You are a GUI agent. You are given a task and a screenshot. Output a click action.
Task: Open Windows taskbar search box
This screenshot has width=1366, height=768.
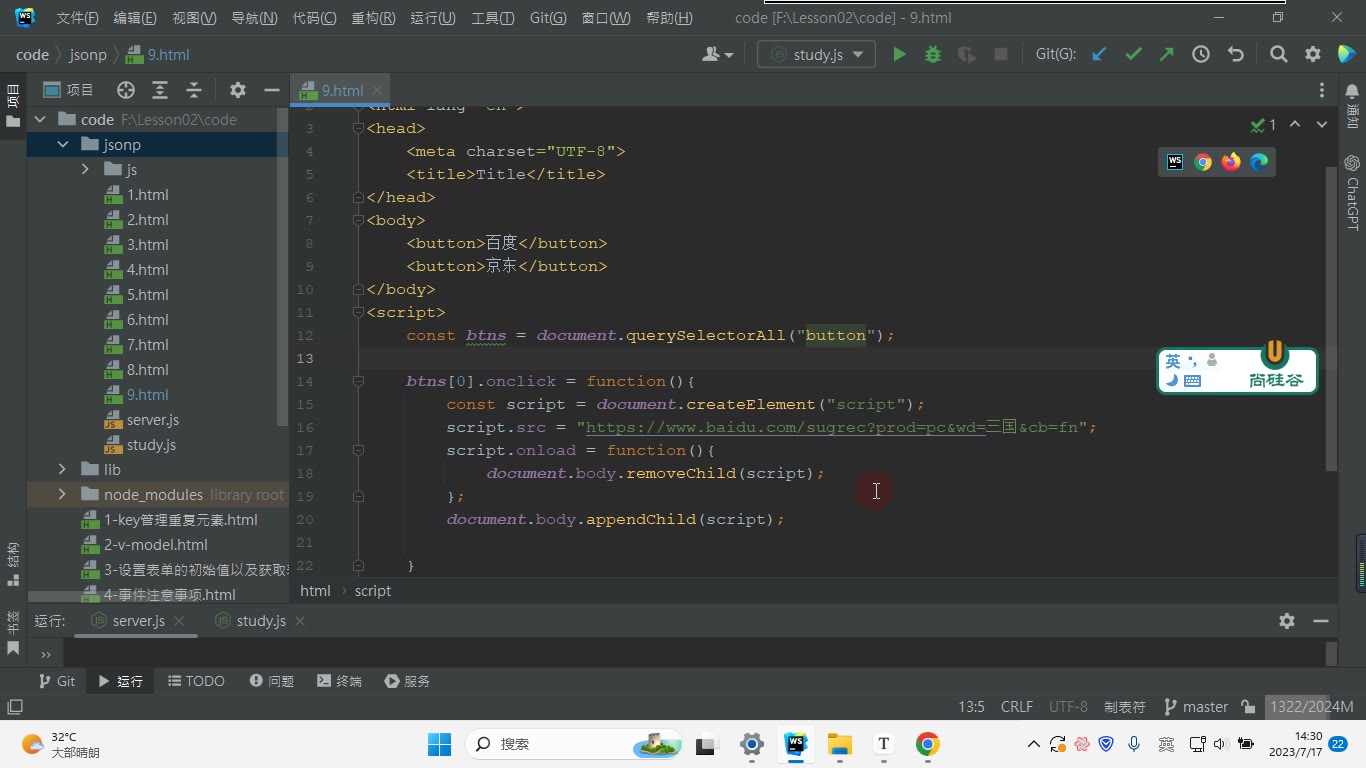(x=575, y=744)
